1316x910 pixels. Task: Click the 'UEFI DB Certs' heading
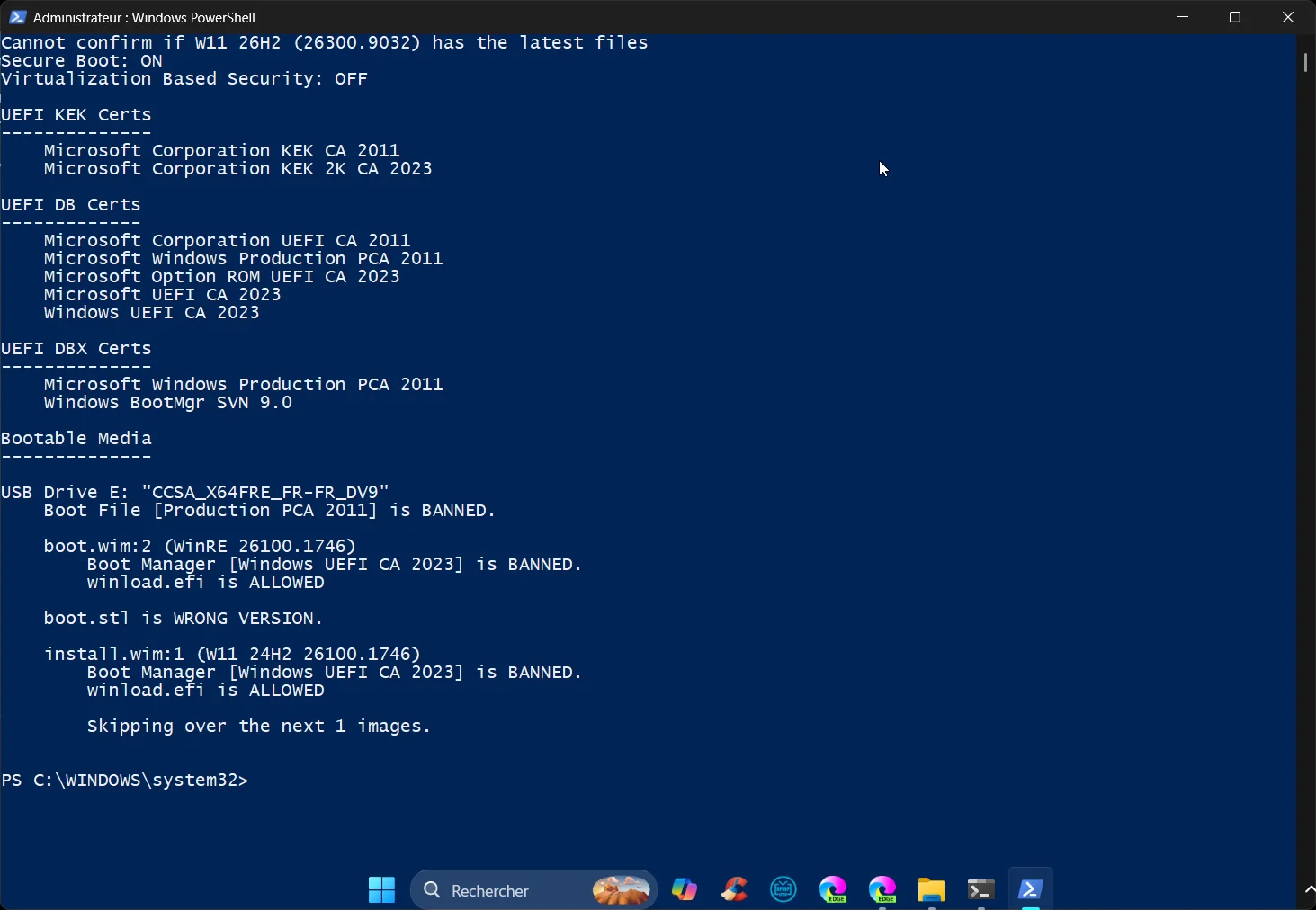[x=71, y=205]
